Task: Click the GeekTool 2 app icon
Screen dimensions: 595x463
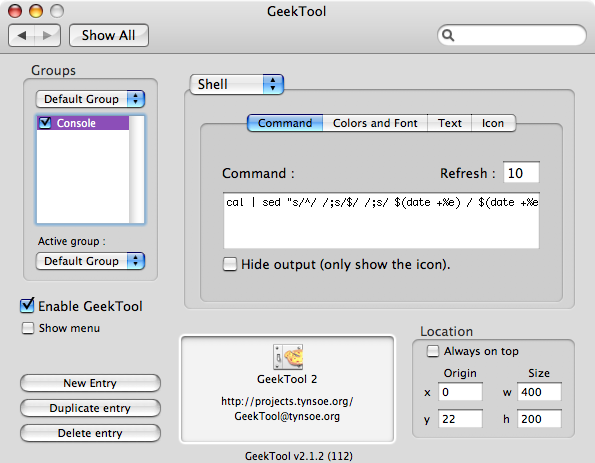Action: tap(288, 357)
